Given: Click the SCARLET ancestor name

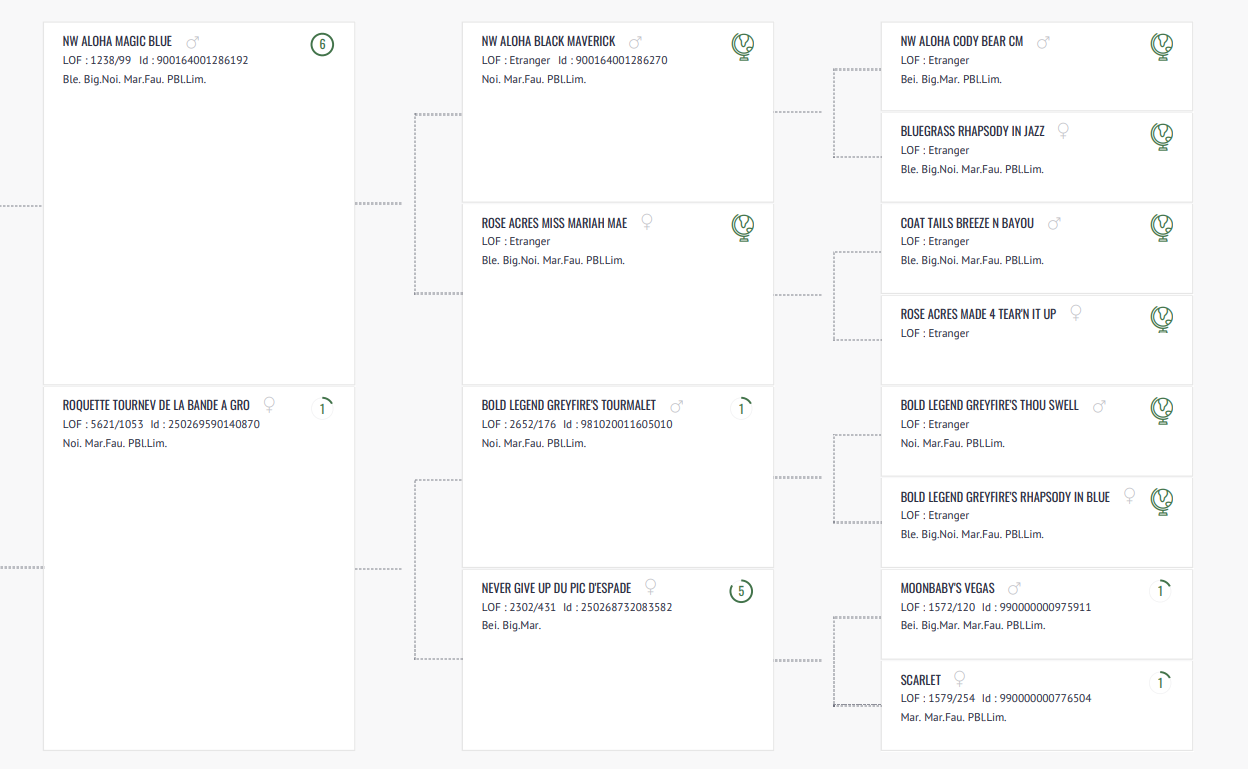Looking at the screenshot, I should pyautogui.click(x=920, y=681).
